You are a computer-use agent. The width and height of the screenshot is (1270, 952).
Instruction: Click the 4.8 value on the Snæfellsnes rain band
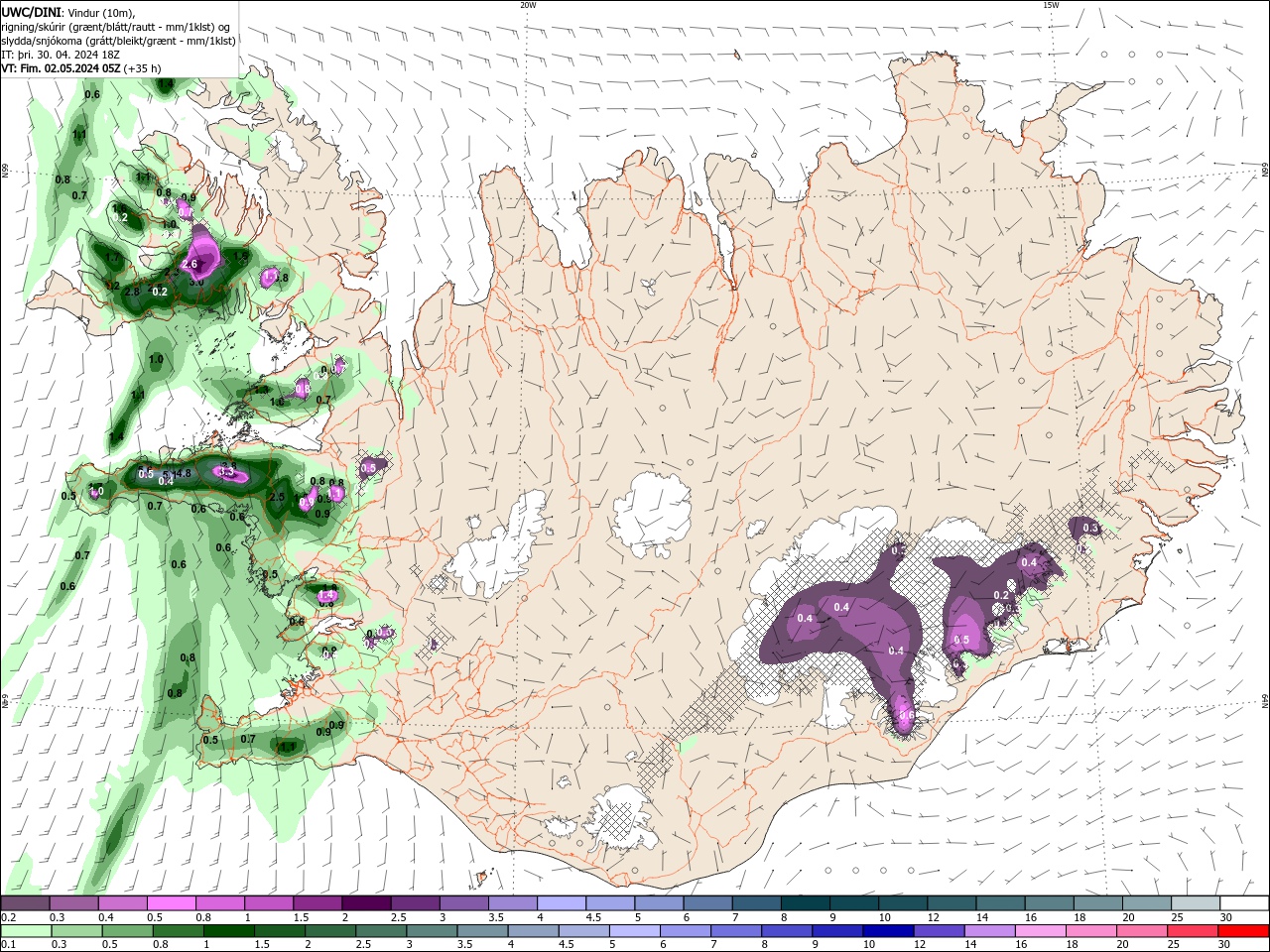pyautogui.click(x=184, y=473)
